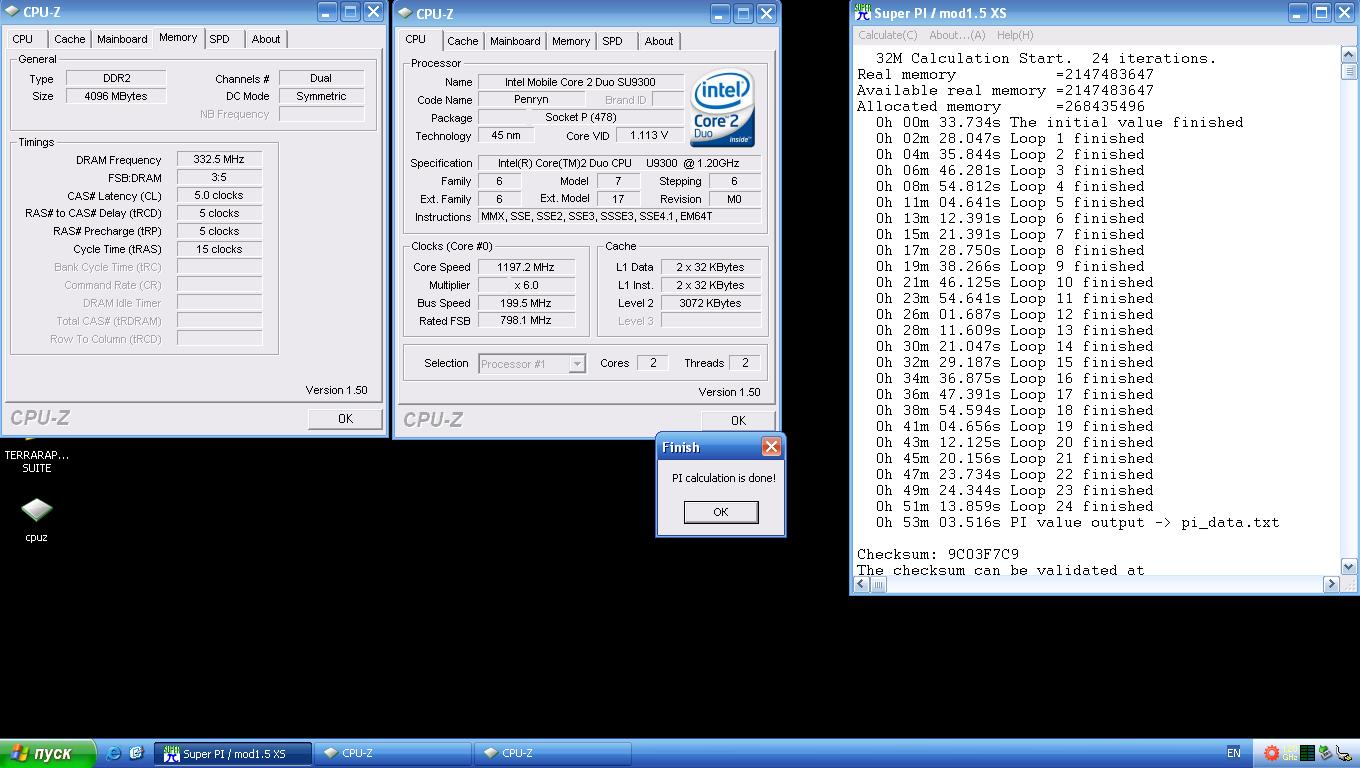Click the FSB:DRAM 3:5 value
Viewport: 1360px width, 768px height.
219,178
